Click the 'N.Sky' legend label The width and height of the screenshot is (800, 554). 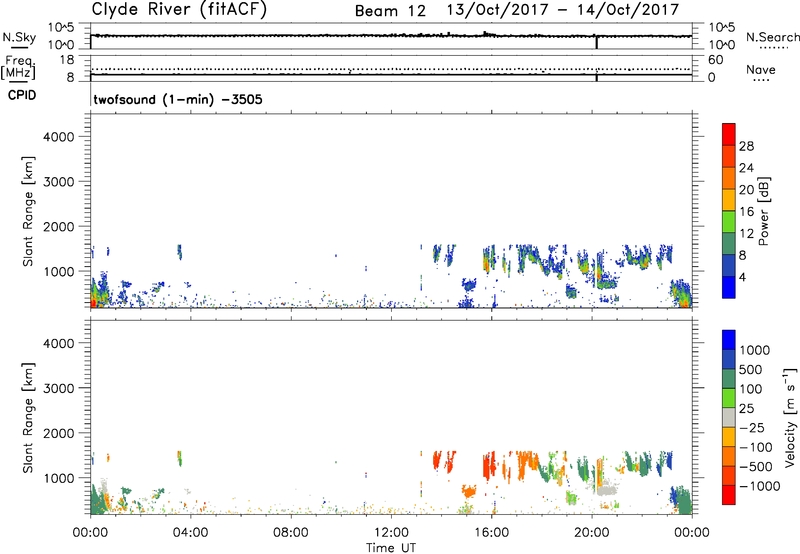(x=19, y=37)
